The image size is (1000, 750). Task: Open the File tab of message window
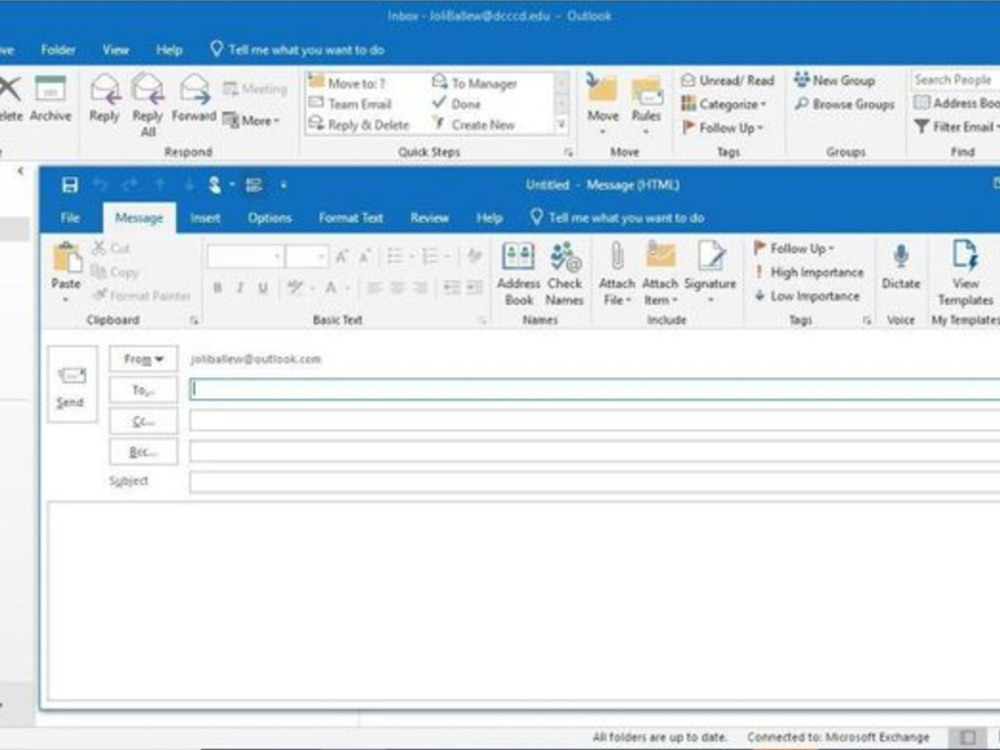click(x=70, y=217)
